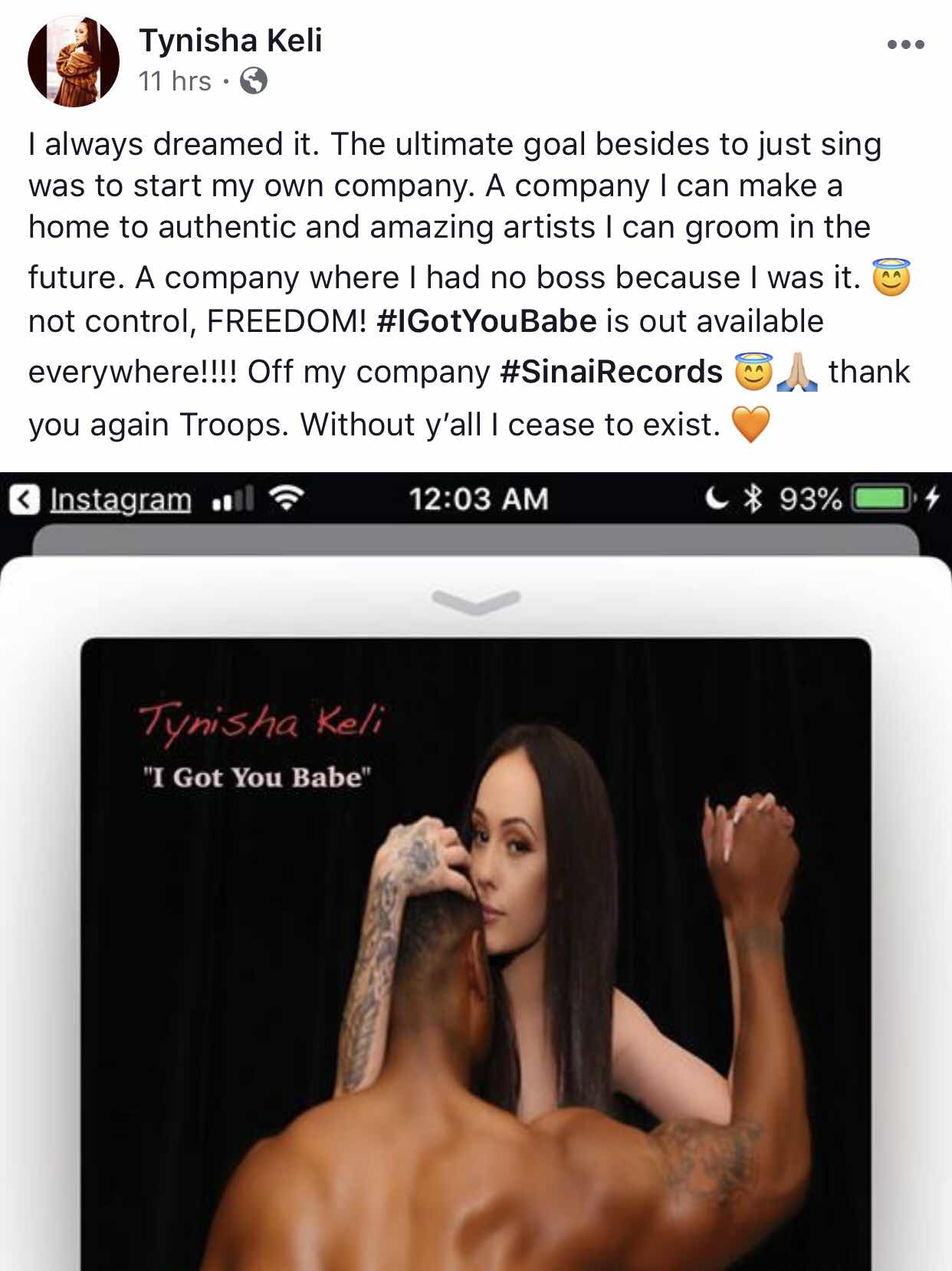Tap the orange heart emoji
952x1271 pixels.
click(x=750, y=424)
